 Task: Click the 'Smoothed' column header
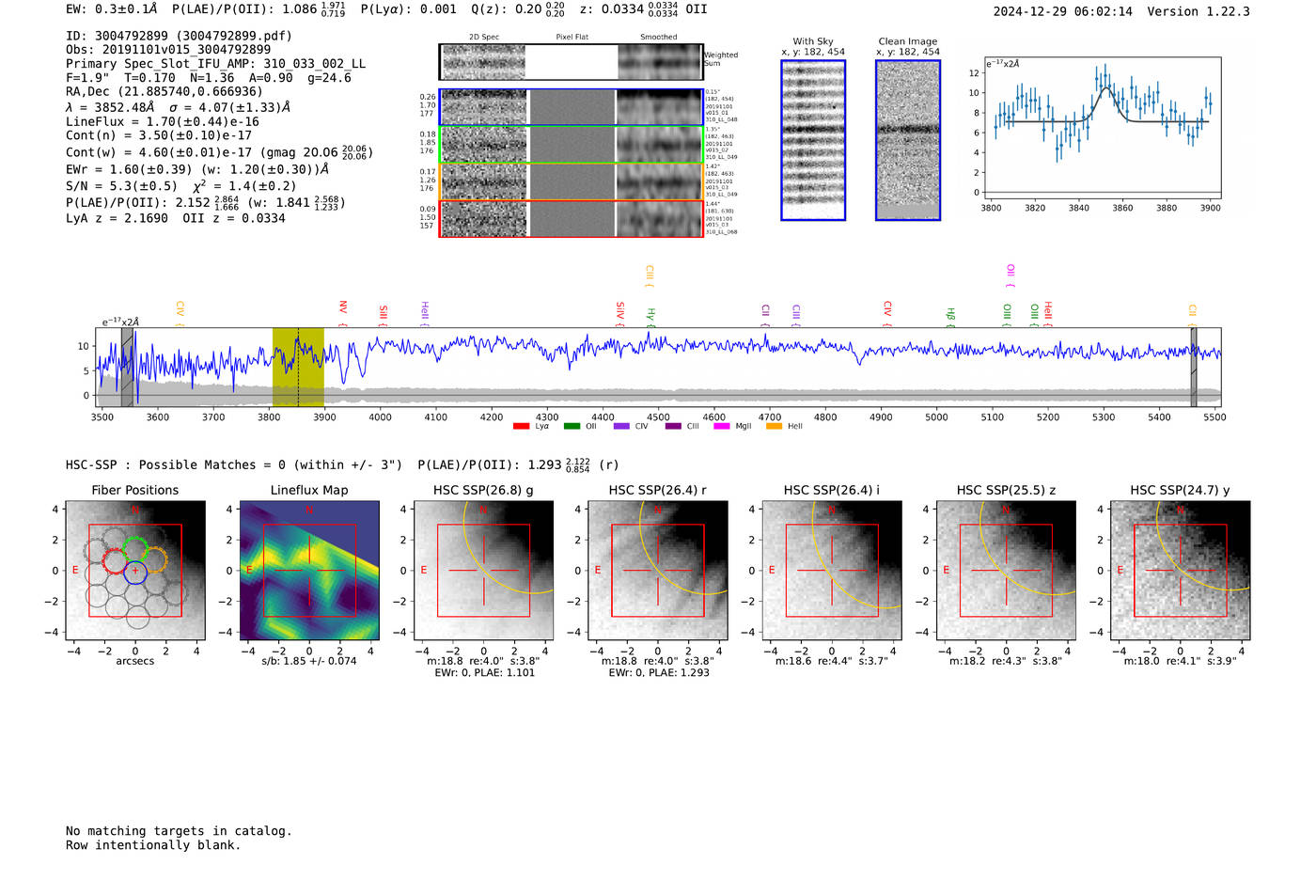point(659,38)
